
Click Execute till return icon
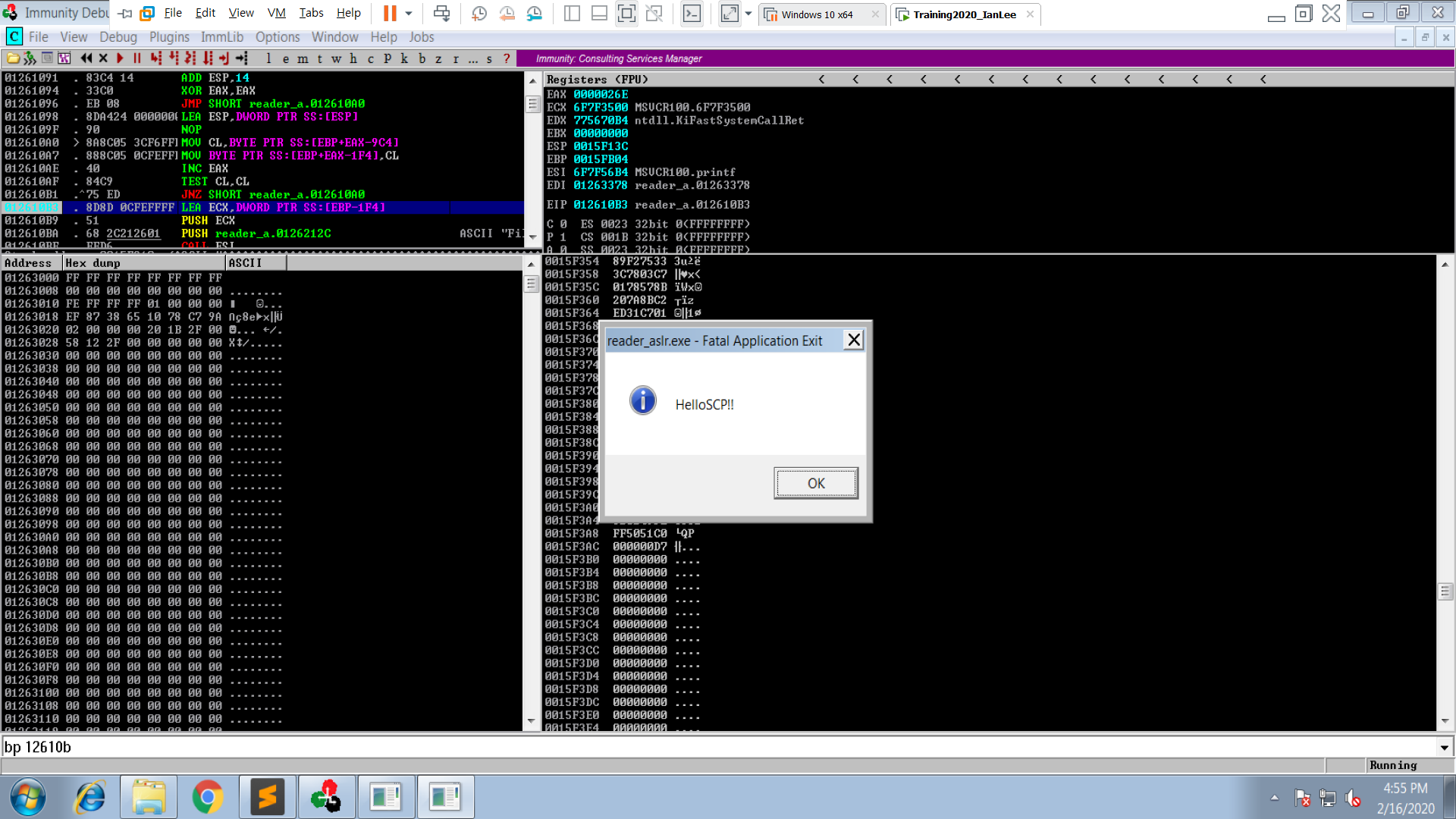(x=224, y=58)
